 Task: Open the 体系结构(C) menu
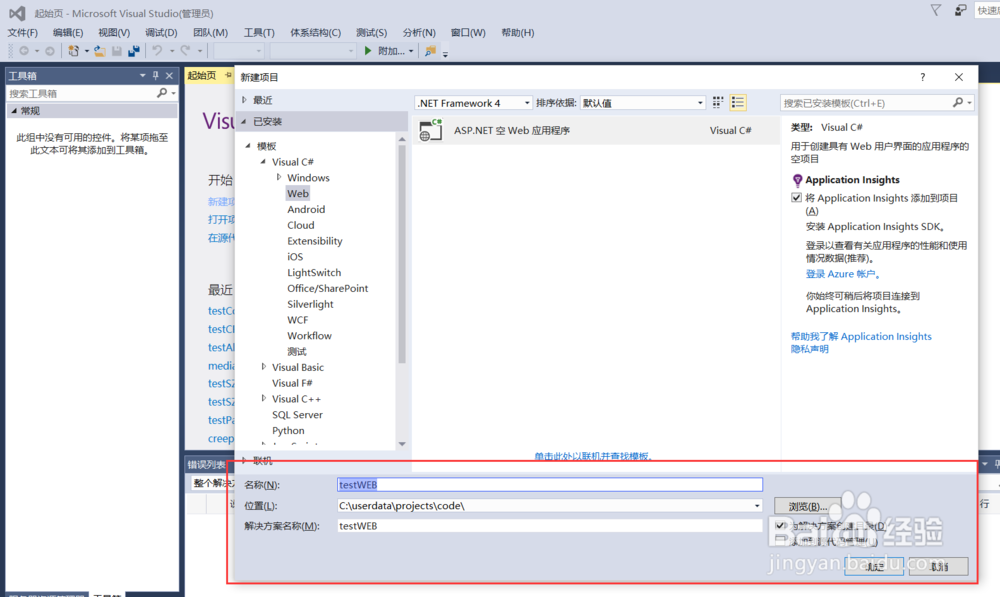[x=315, y=33]
